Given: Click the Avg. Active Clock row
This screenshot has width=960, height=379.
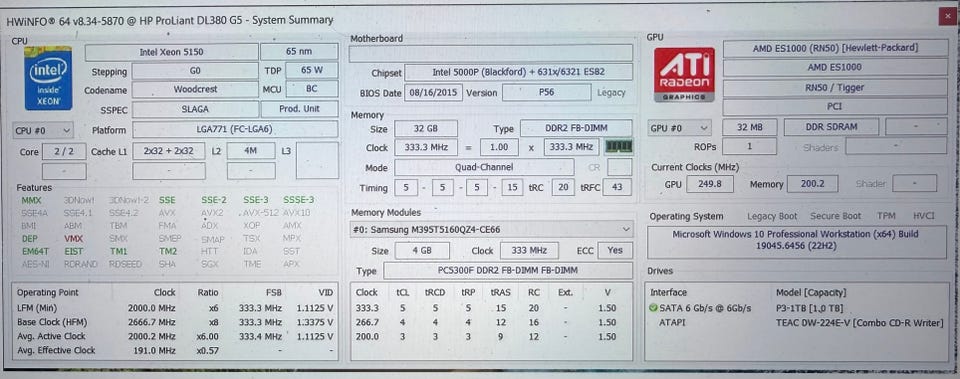Looking at the screenshot, I should pos(175,336).
